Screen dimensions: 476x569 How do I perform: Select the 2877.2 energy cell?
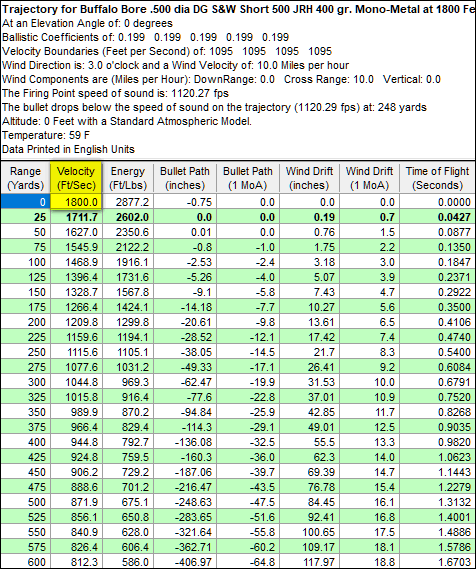(128, 202)
